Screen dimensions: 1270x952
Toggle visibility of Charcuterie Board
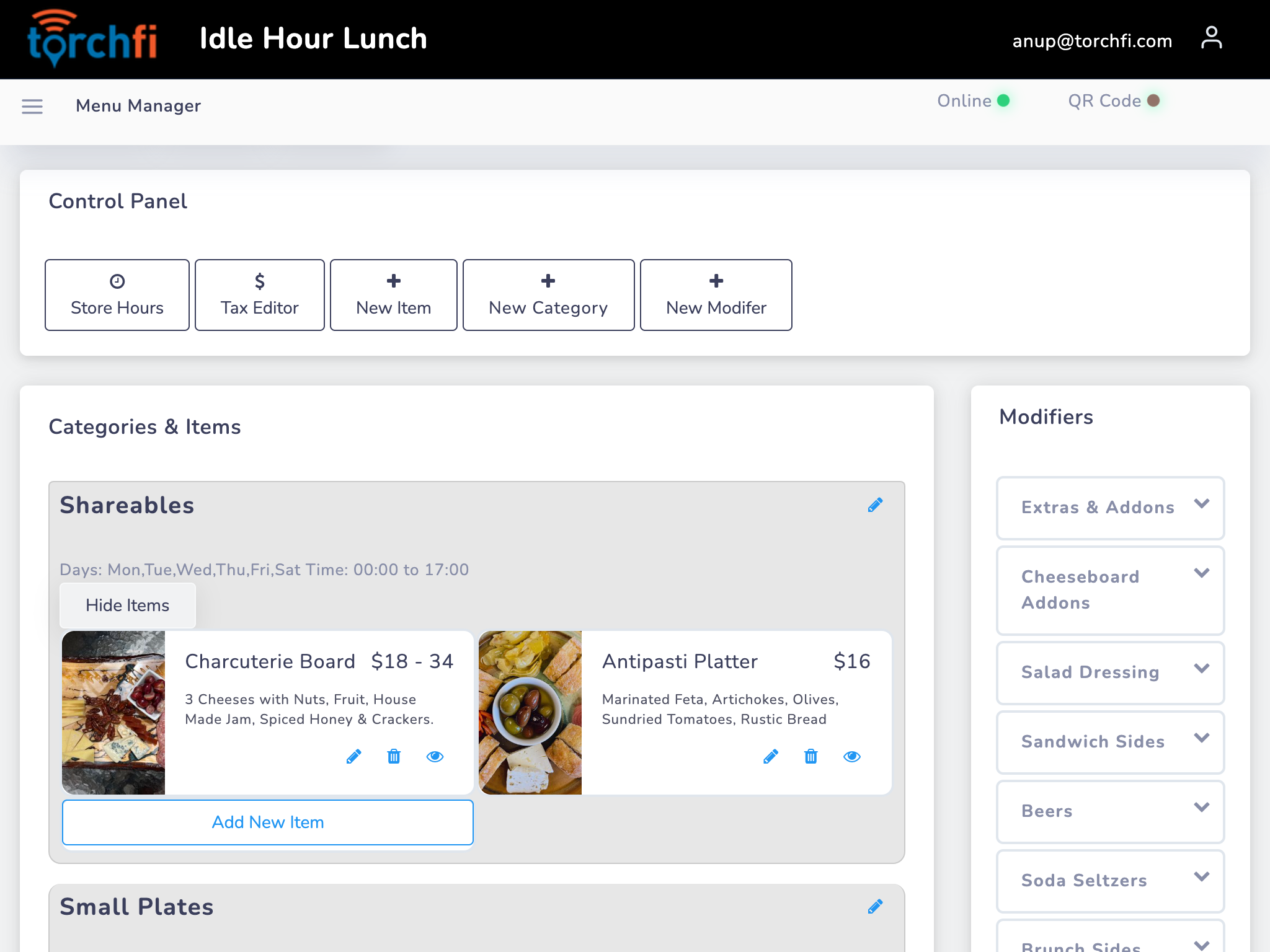coord(435,757)
